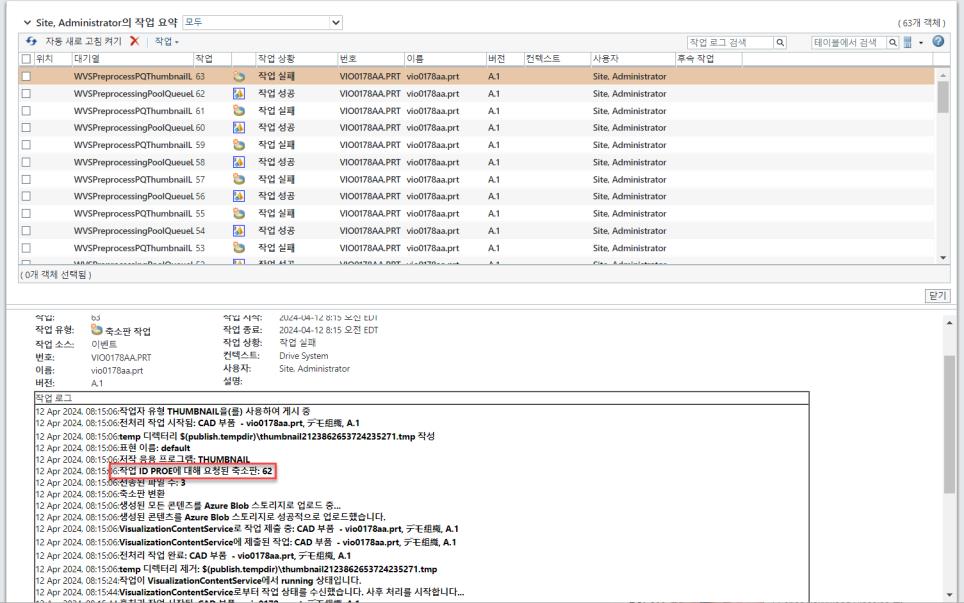Click the publish job icon in row 54
Screen dimensions: 964x603
pyautogui.click(x=239, y=231)
